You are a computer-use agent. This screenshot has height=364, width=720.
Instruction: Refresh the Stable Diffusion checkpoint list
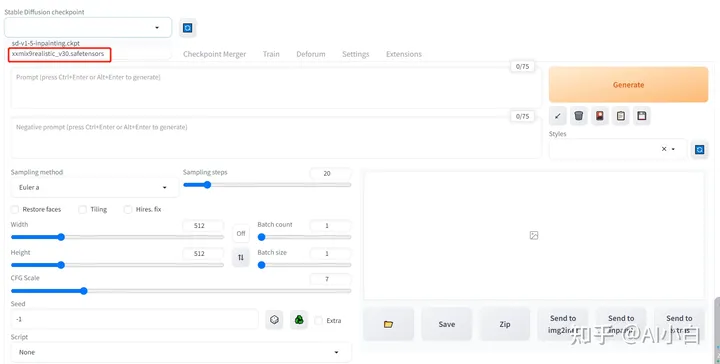[188, 28]
